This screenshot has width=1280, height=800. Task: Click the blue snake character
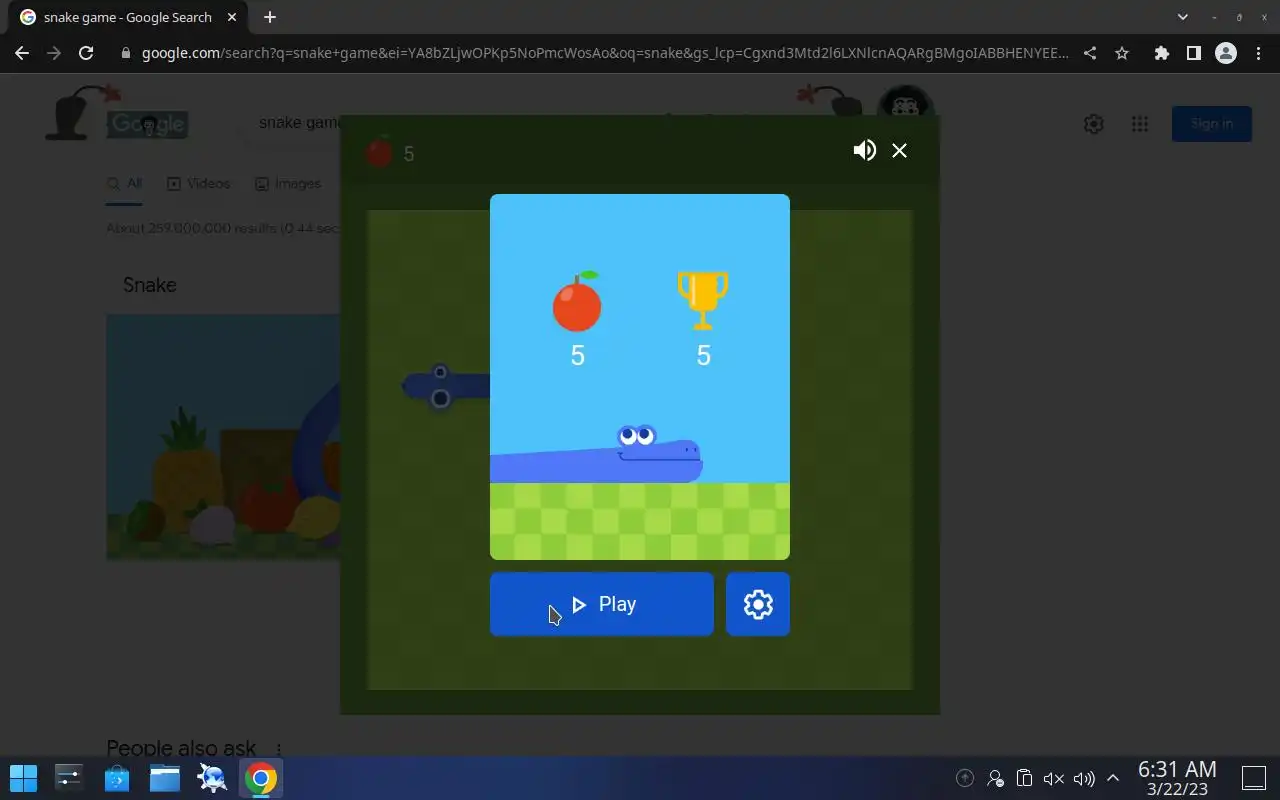click(x=597, y=456)
